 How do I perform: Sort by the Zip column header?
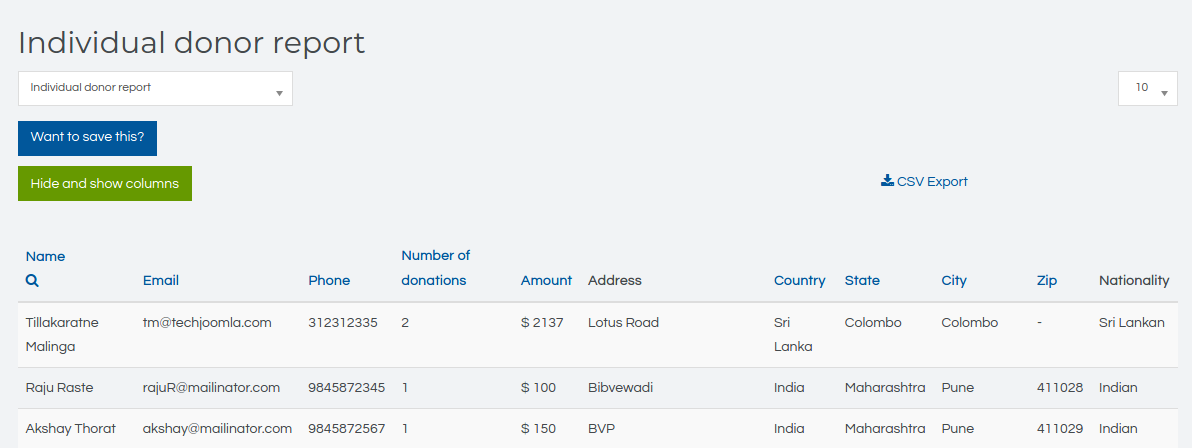click(1046, 280)
